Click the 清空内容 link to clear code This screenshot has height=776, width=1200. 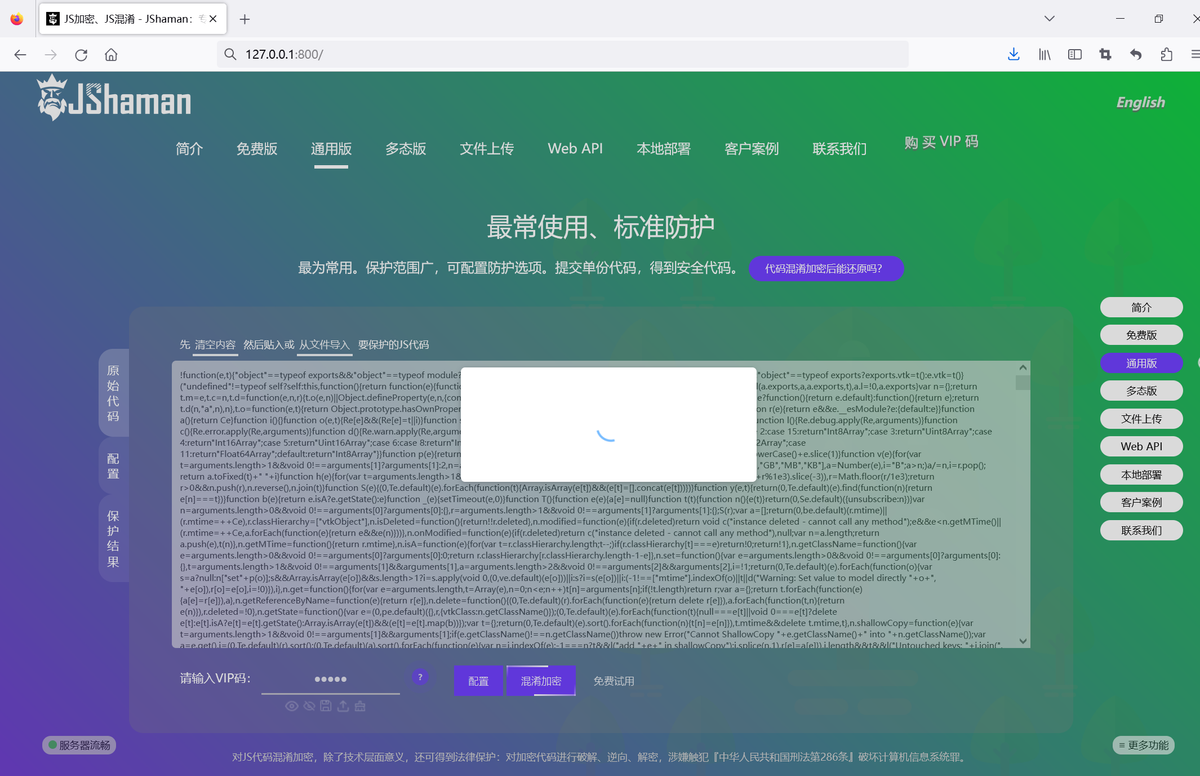pyautogui.click(x=216, y=343)
